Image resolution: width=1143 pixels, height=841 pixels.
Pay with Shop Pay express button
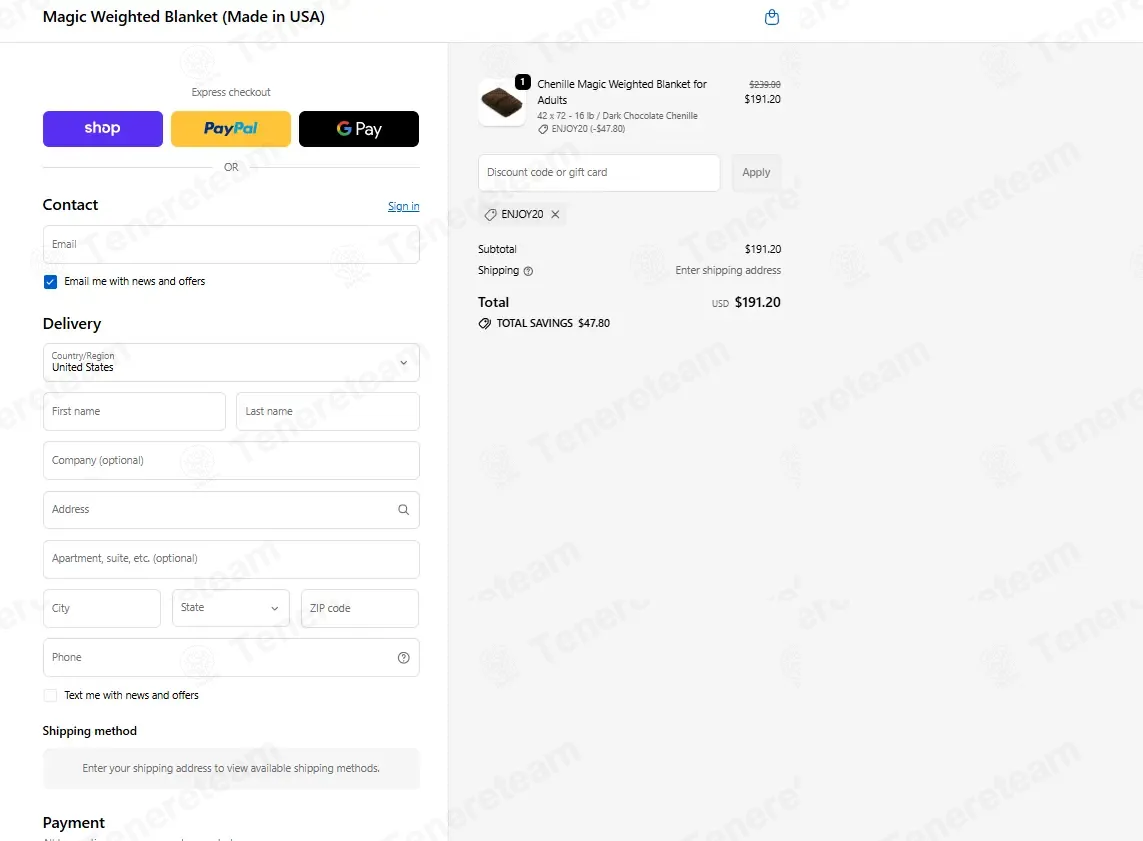pos(103,129)
